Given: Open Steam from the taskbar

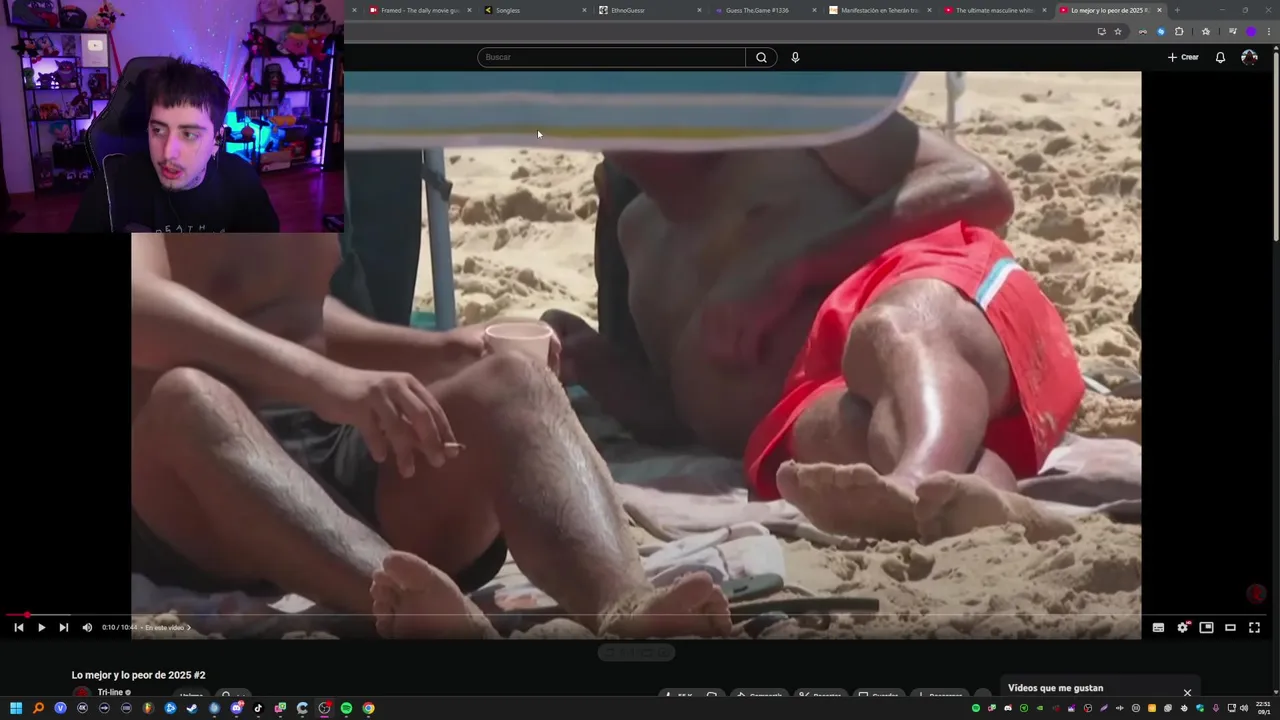Looking at the screenshot, I should [192, 708].
